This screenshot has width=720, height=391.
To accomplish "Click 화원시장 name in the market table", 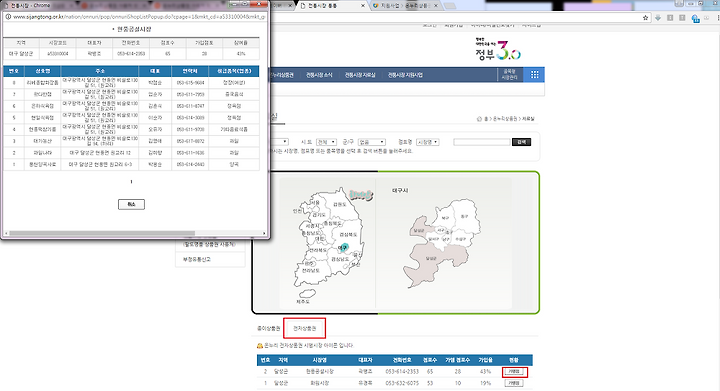I will 320,383.
